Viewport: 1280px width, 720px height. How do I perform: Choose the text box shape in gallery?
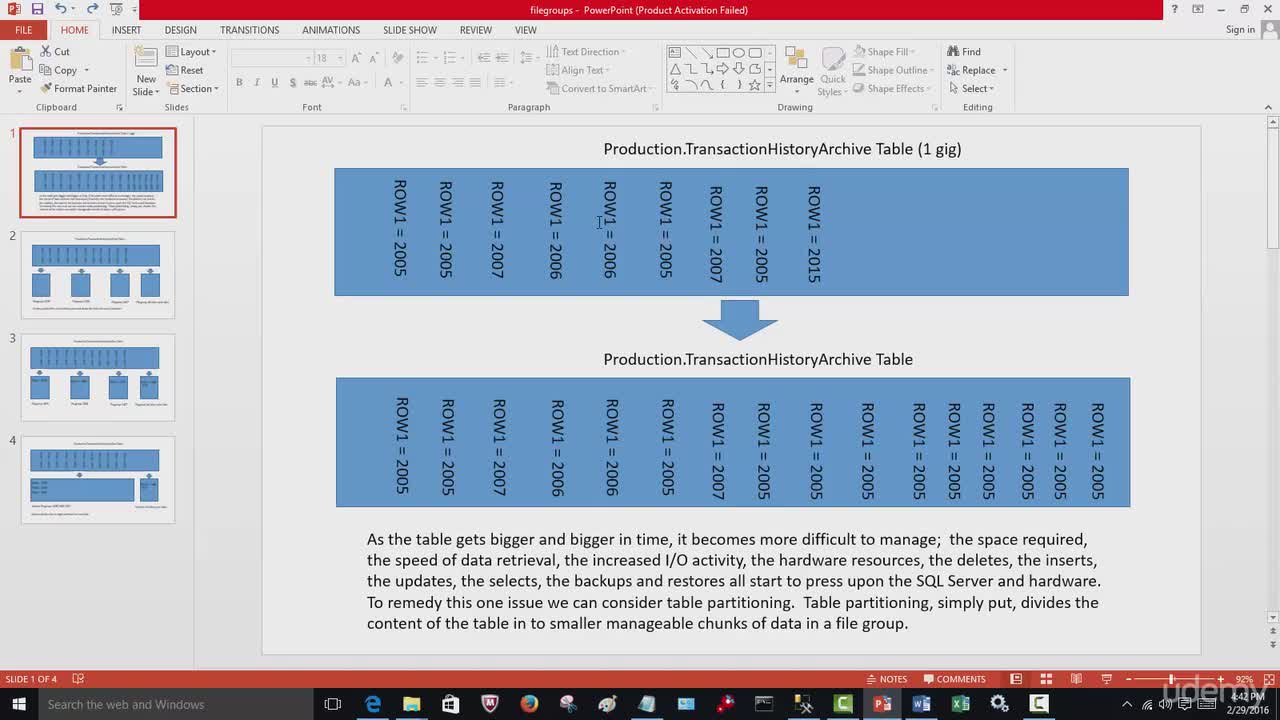click(675, 52)
